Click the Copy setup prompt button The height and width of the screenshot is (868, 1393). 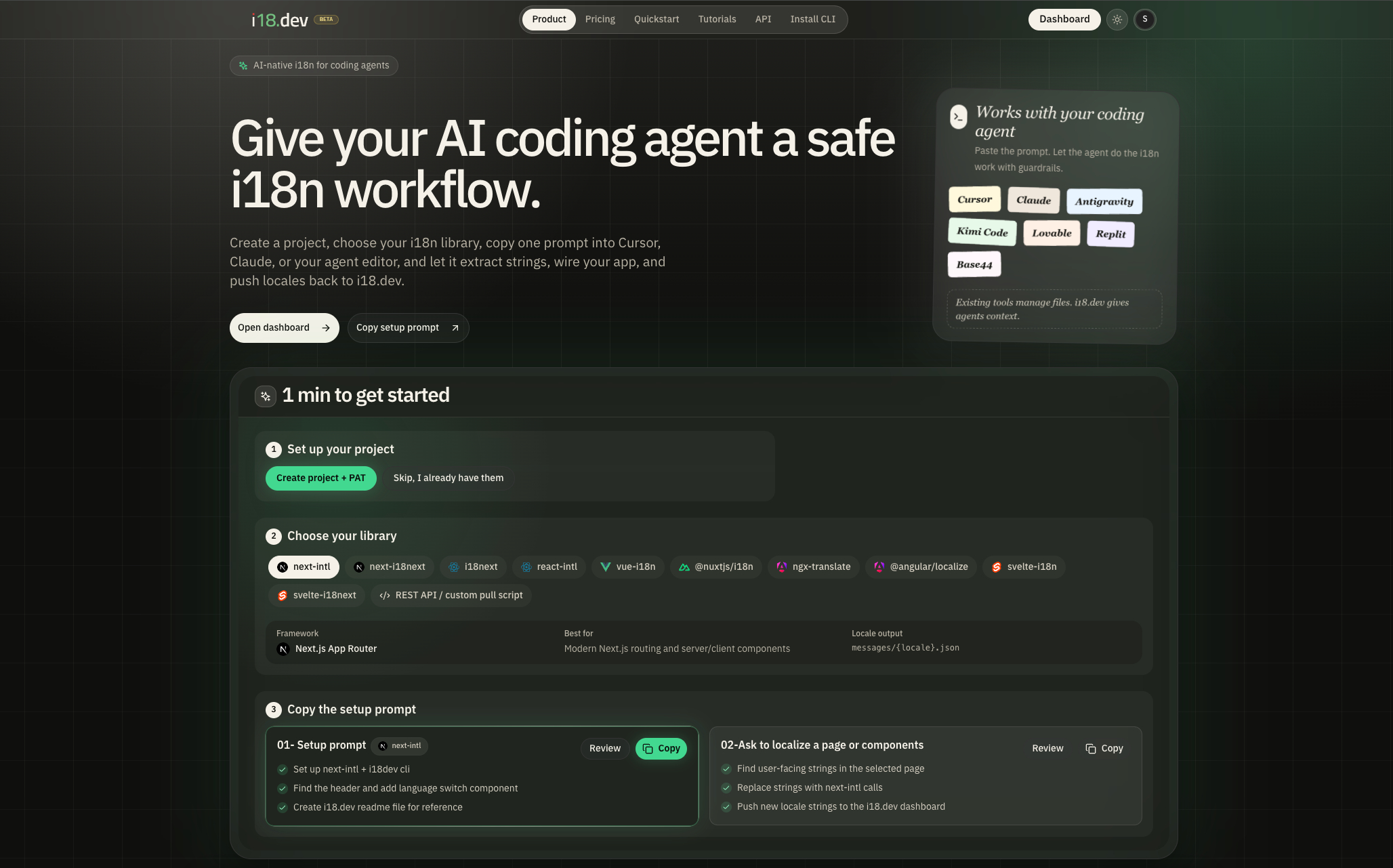(x=408, y=328)
